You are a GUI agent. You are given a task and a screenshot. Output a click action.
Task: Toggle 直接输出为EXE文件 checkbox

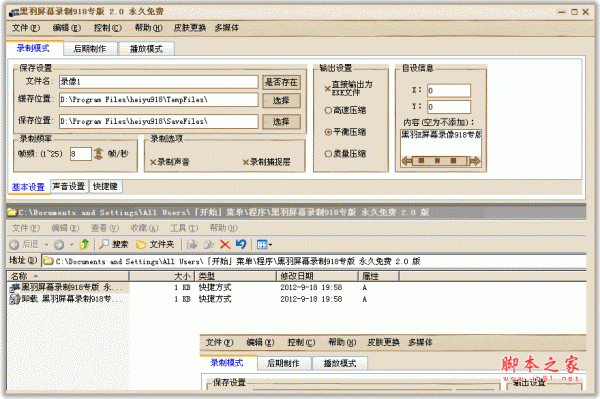[348, 88]
